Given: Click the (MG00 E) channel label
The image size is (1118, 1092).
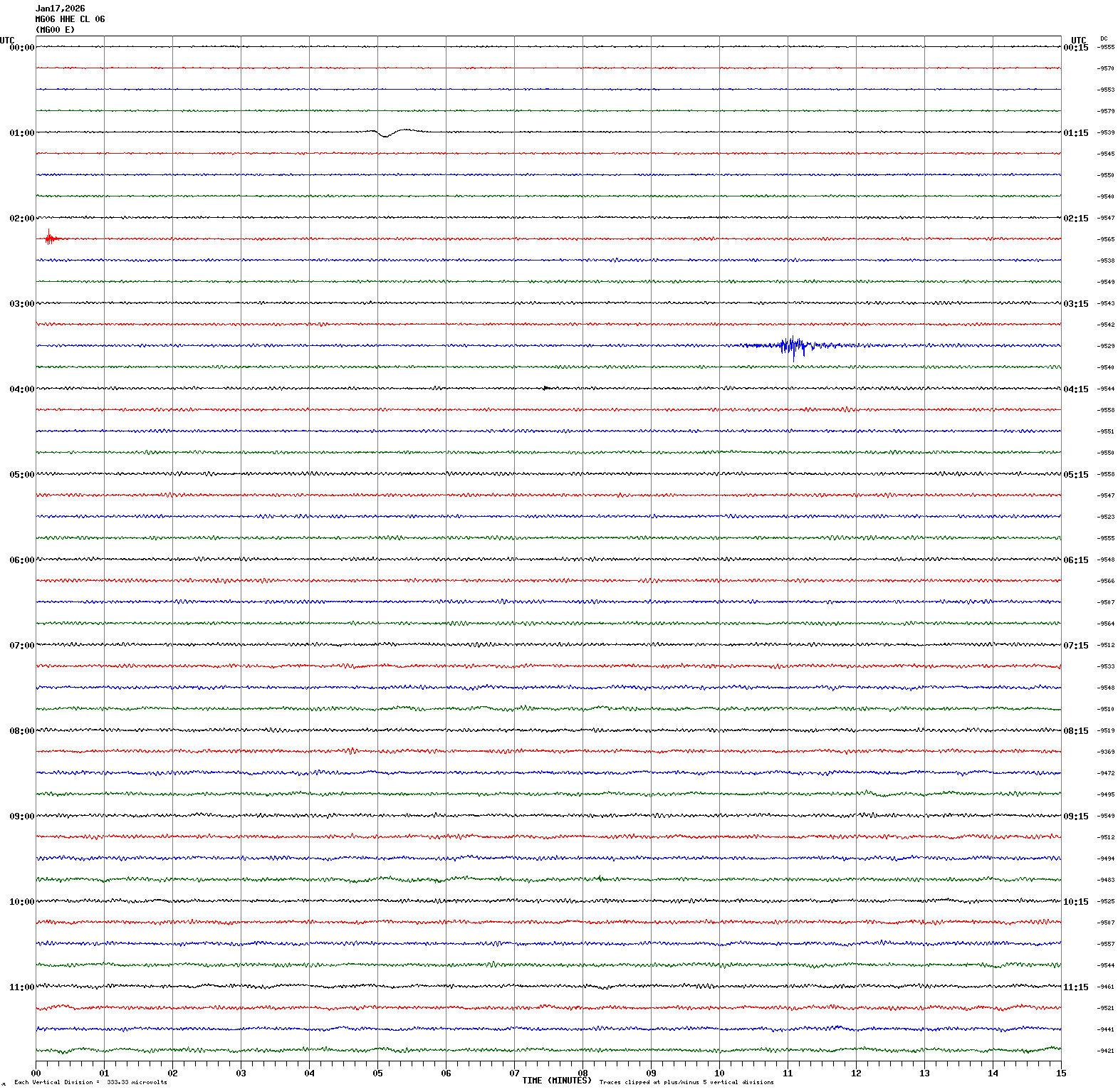Looking at the screenshot, I should pos(55,30).
